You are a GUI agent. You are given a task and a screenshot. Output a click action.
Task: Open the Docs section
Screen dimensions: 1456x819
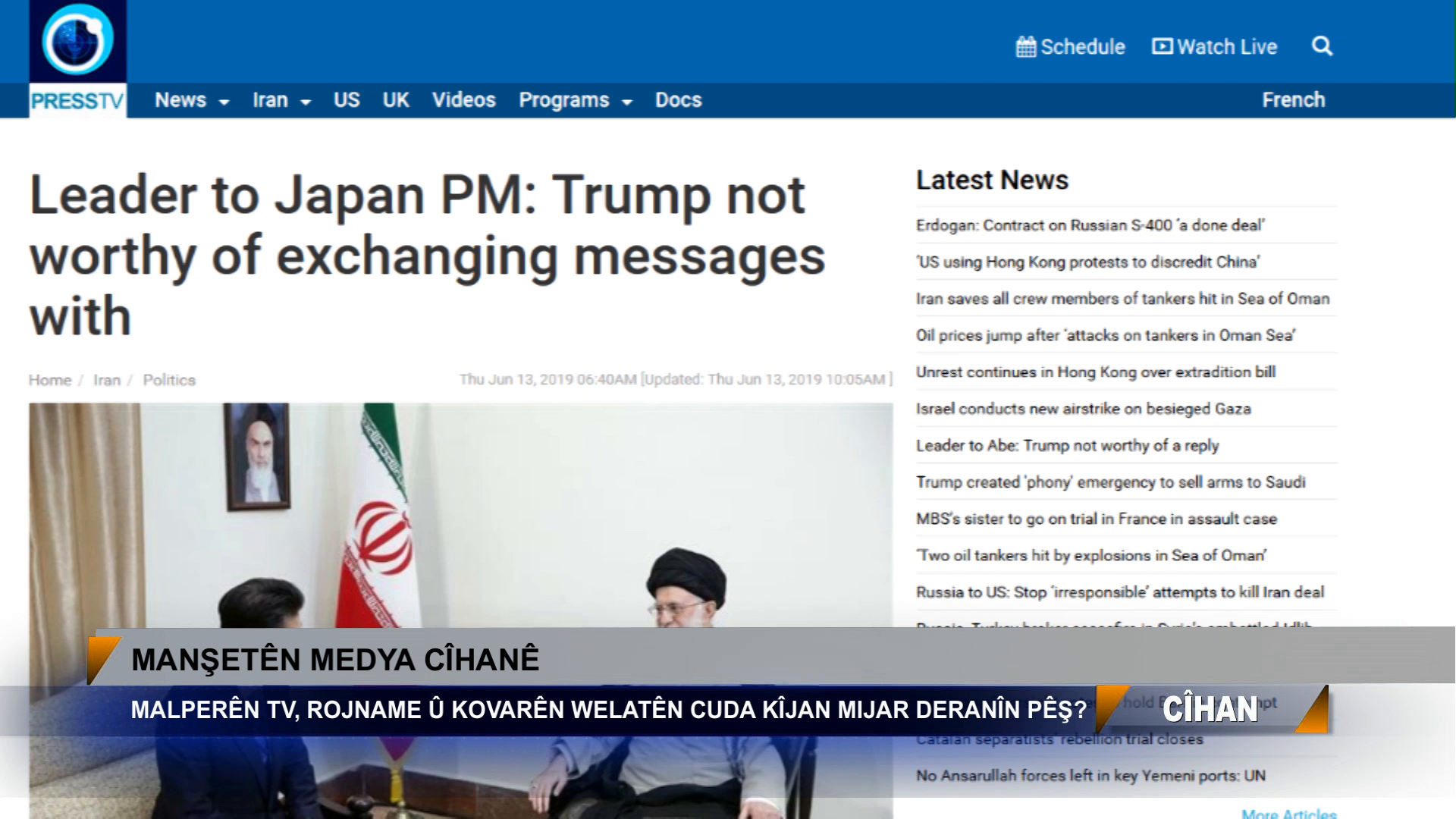(678, 100)
